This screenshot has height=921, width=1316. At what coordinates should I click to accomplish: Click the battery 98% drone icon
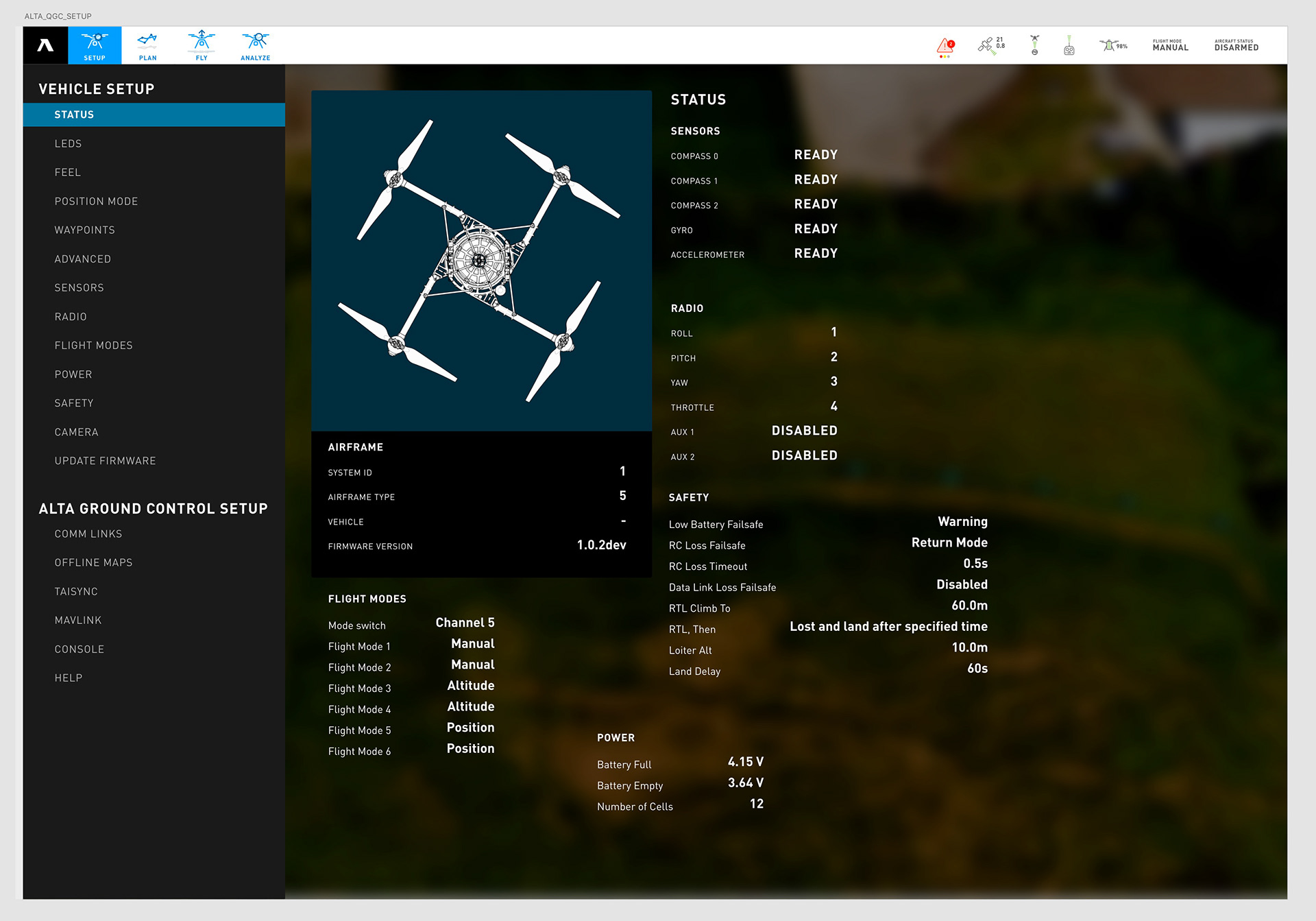pyautogui.click(x=1113, y=45)
